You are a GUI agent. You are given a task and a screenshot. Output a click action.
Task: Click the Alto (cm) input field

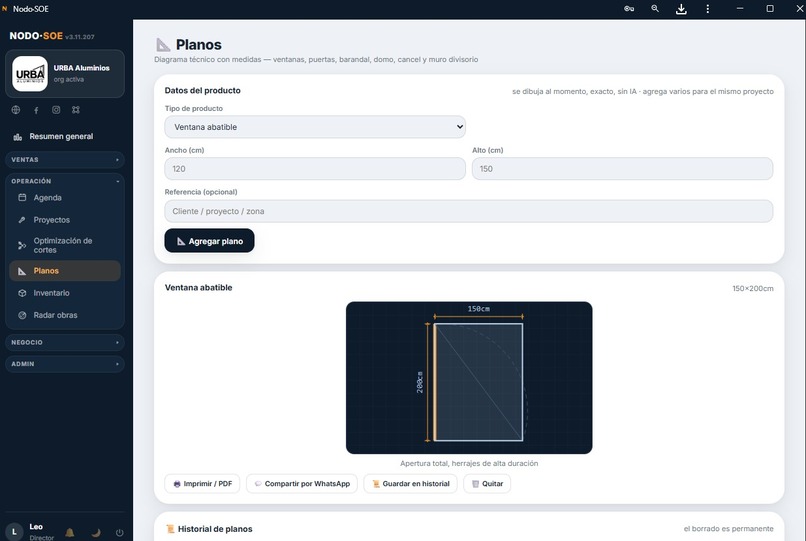click(622, 169)
